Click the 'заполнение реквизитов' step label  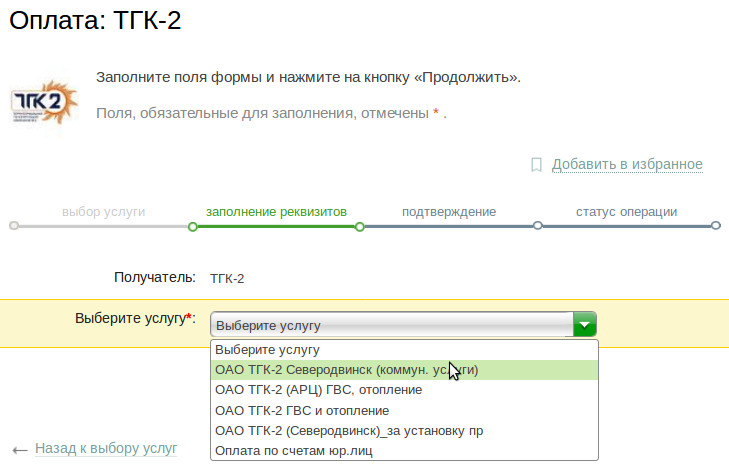276,212
